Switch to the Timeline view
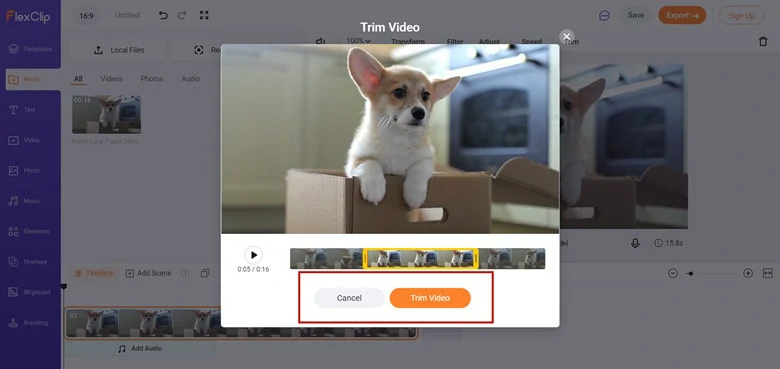780x369 pixels. pos(94,273)
